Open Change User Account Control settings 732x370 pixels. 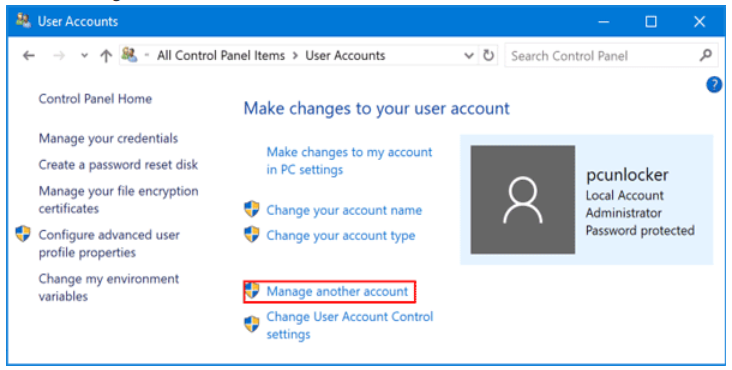tap(350, 325)
